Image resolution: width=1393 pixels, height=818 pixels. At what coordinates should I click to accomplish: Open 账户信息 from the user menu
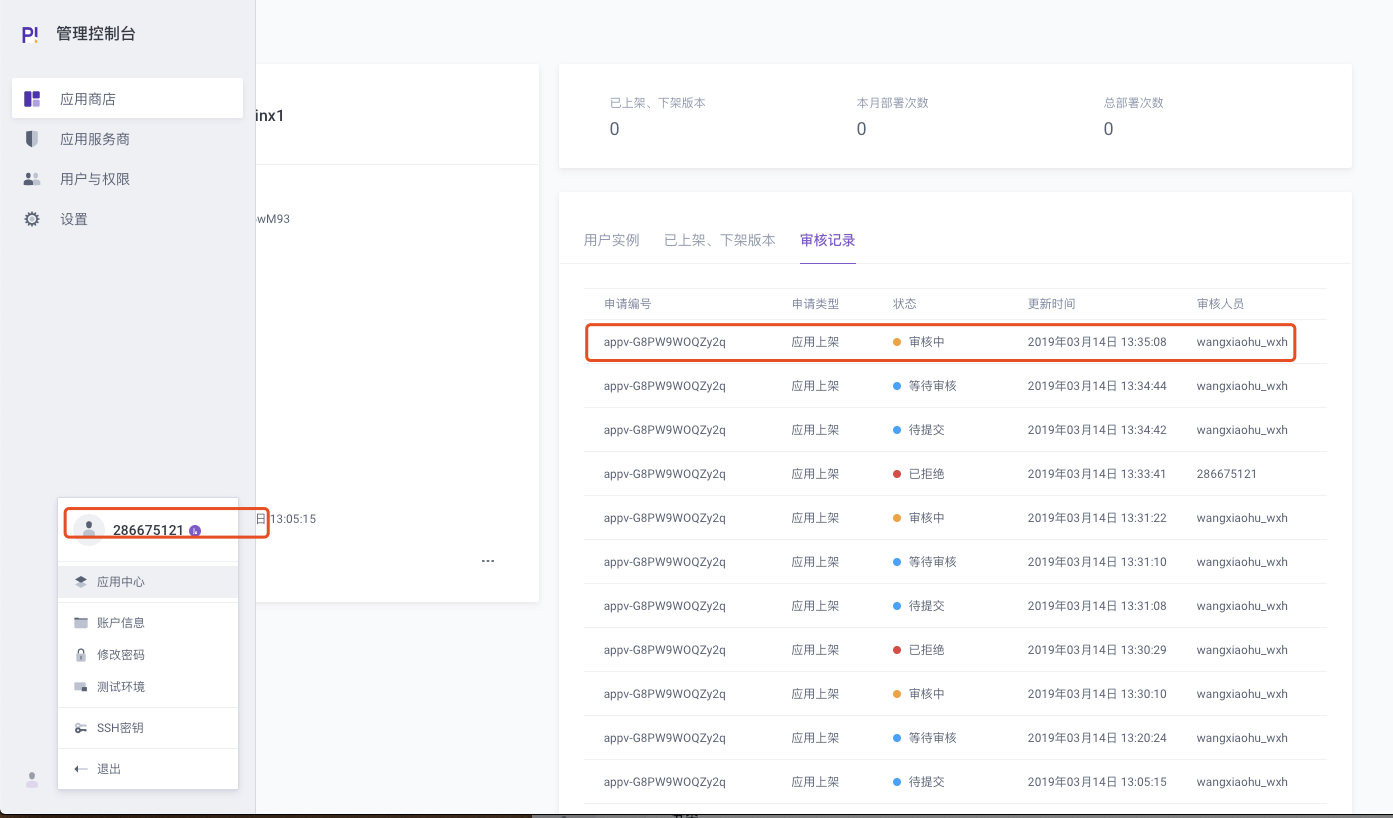pos(148,622)
